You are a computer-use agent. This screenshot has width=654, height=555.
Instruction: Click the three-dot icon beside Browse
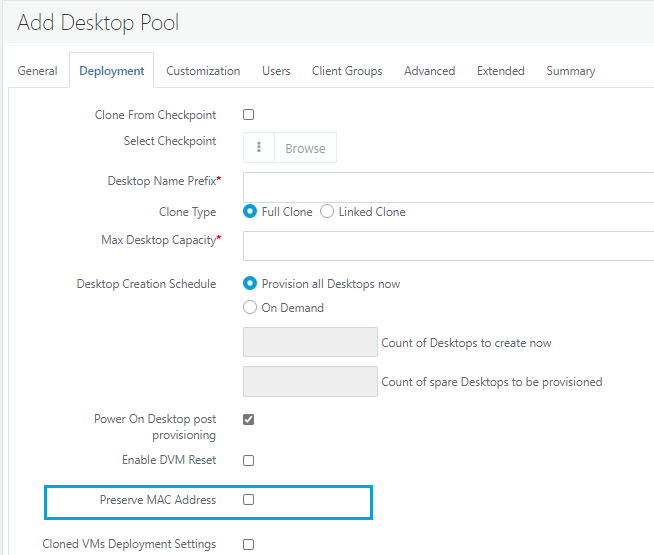(259, 148)
